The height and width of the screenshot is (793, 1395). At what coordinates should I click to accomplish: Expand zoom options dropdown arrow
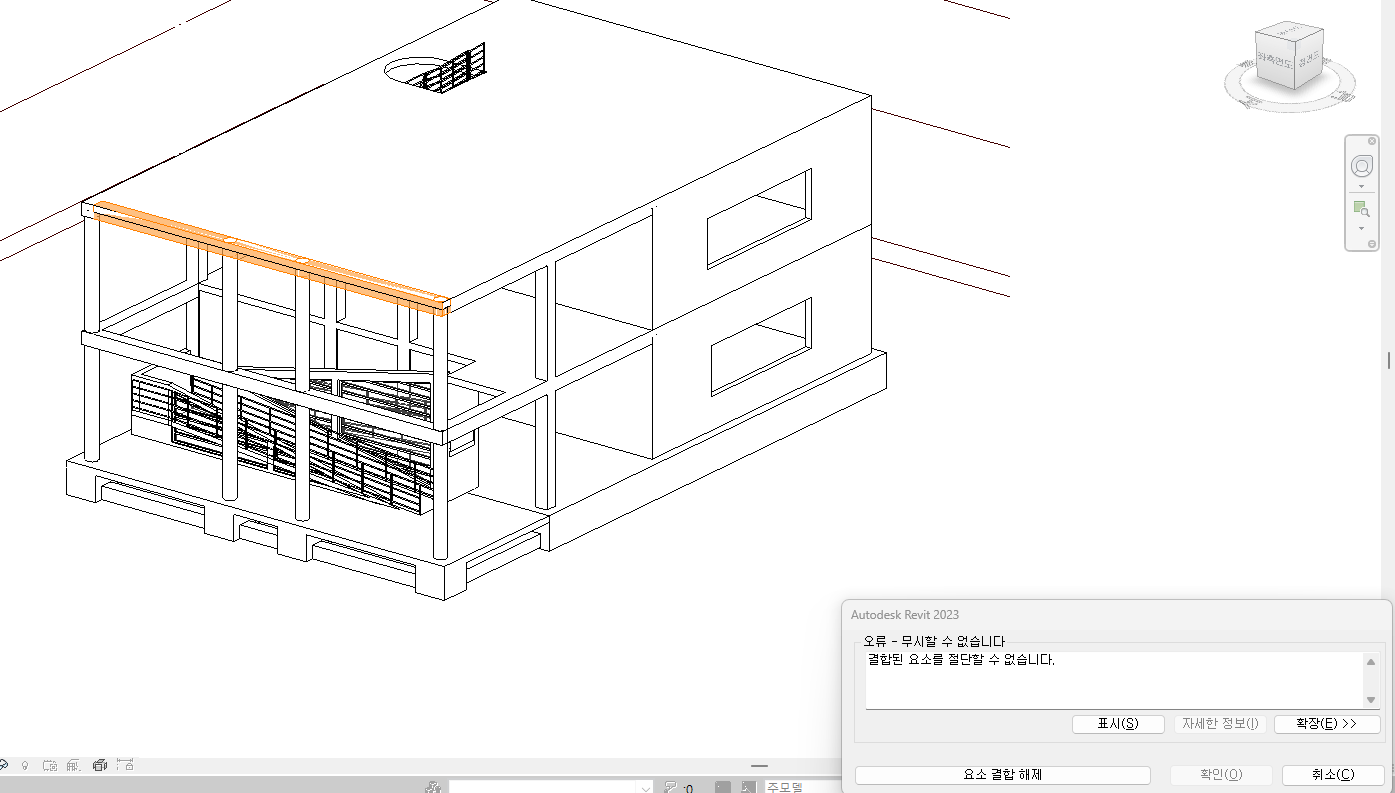coord(1361,229)
